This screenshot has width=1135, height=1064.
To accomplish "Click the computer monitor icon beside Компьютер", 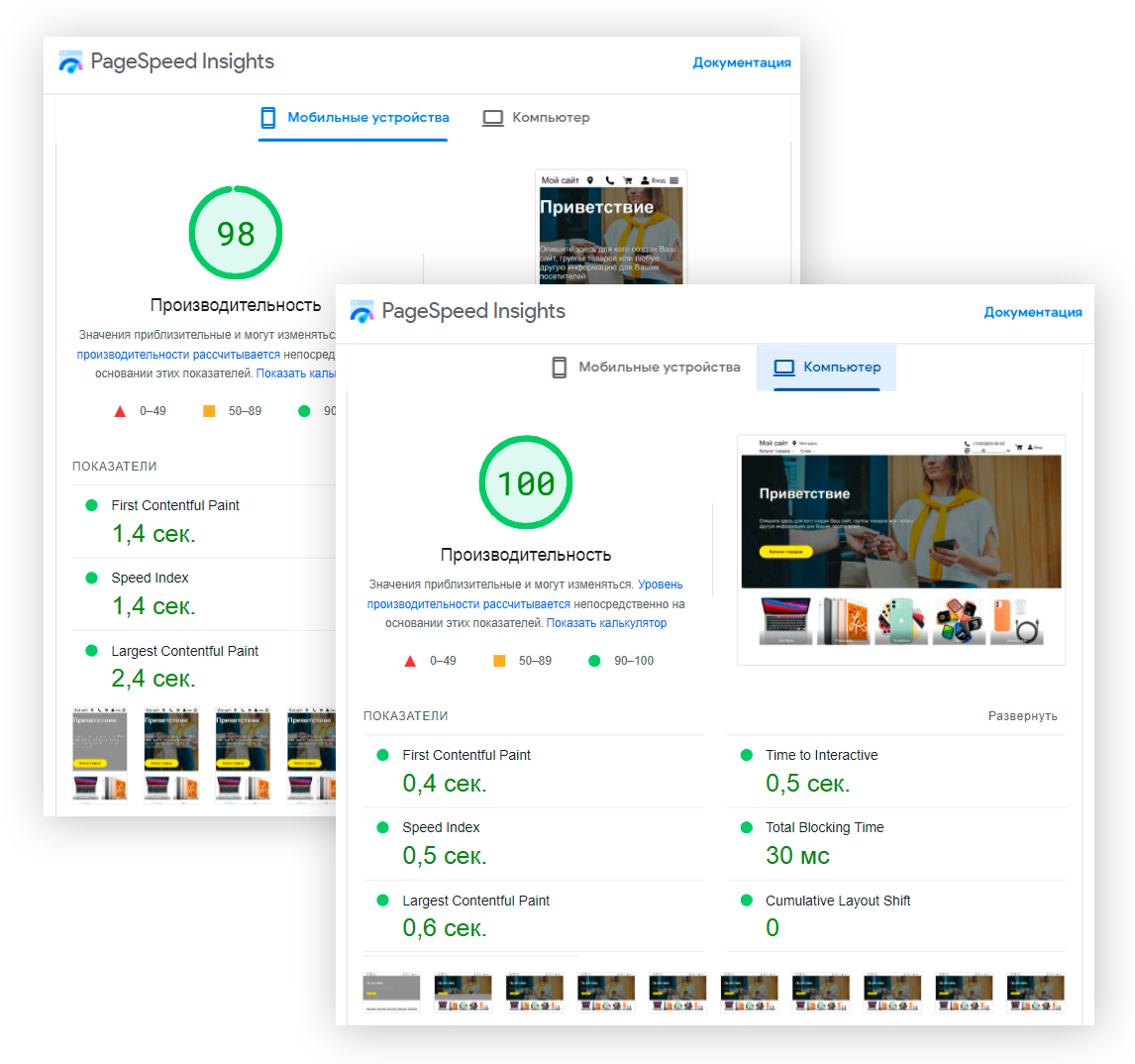I will tap(782, 367).
